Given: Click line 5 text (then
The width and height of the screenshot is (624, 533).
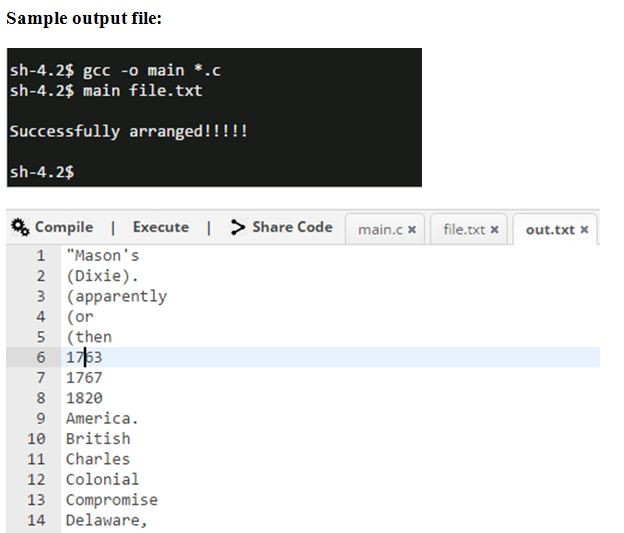Looking at the screenshot, I should pos(89,337).
